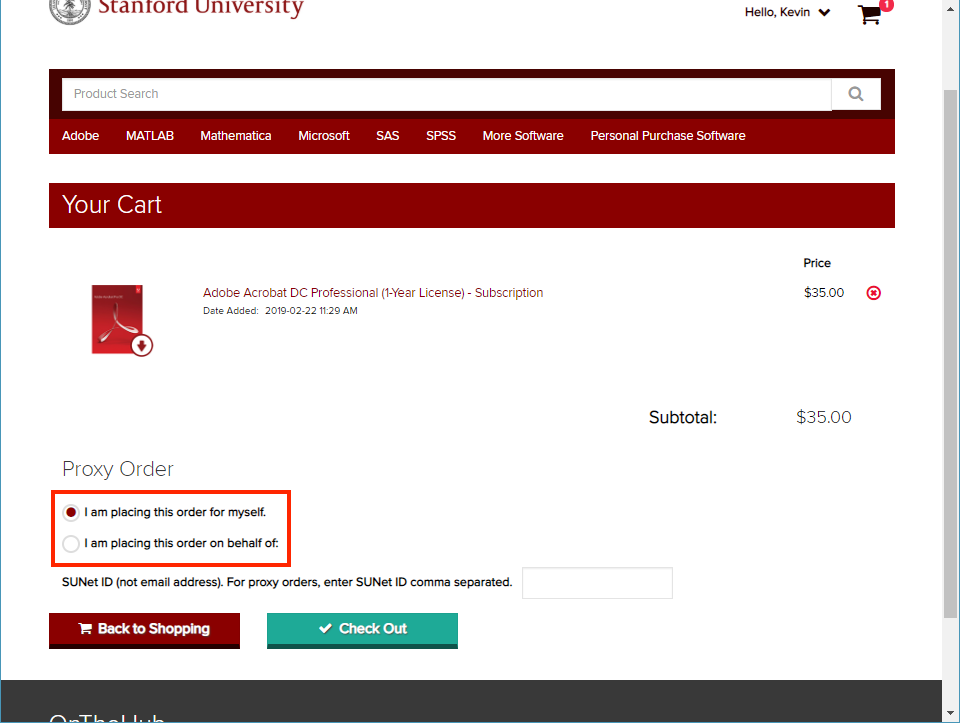Open Personal Purchase Software section
Screen dimensions: 960x723
click(x=667, y=136)
